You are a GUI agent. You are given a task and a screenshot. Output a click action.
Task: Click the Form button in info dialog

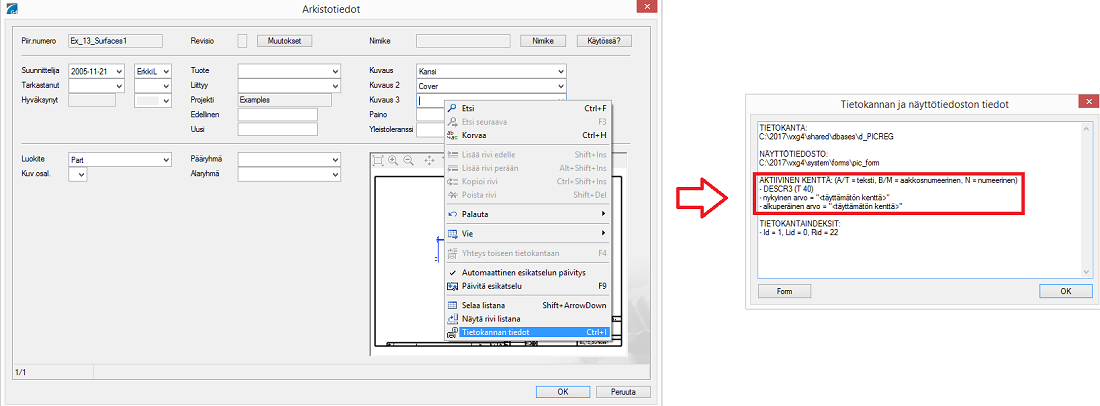pos(784,290)
